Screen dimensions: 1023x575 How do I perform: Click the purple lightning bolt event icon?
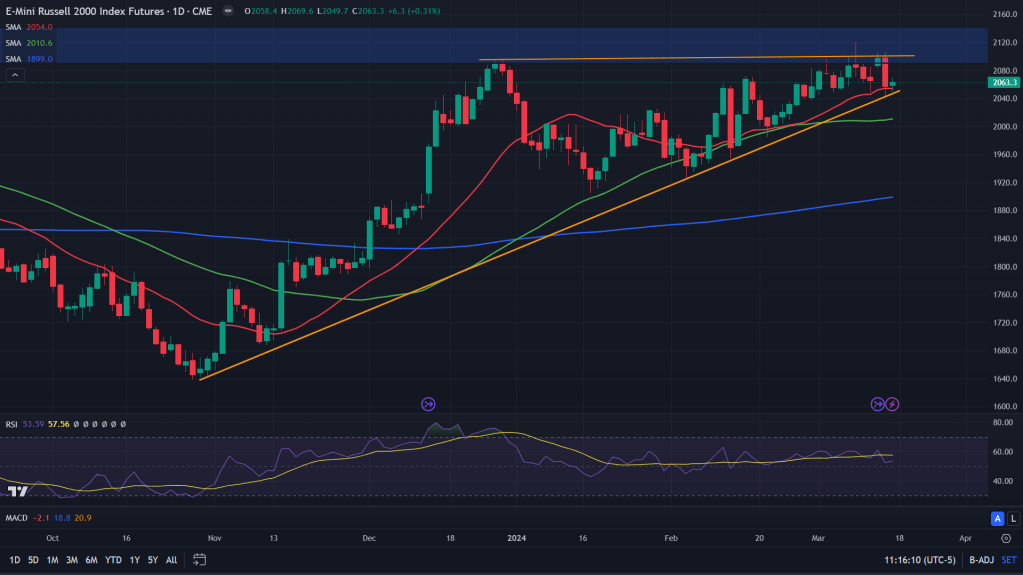(893, 404)
